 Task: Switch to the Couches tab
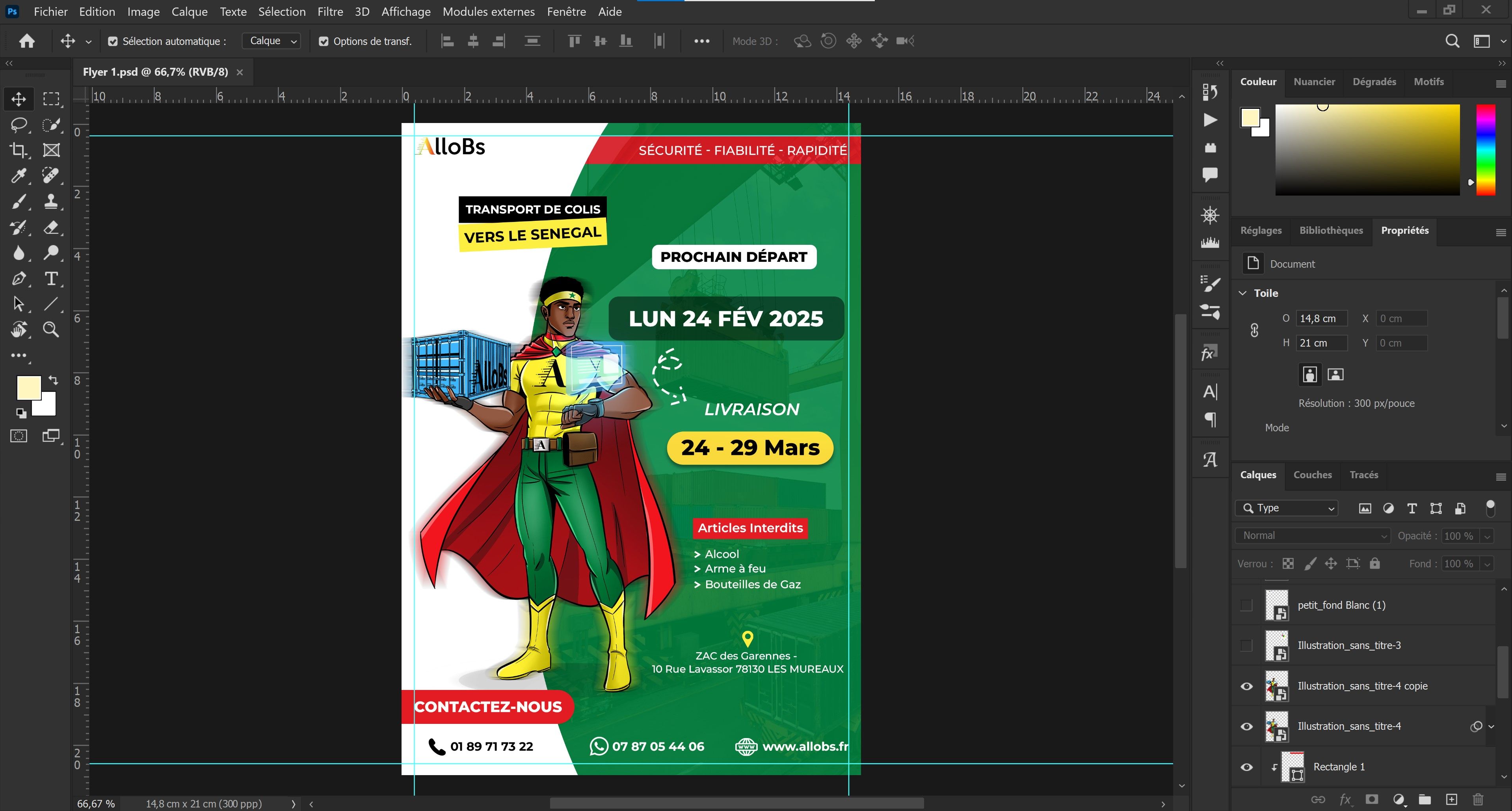click(x=1313, y=475)
